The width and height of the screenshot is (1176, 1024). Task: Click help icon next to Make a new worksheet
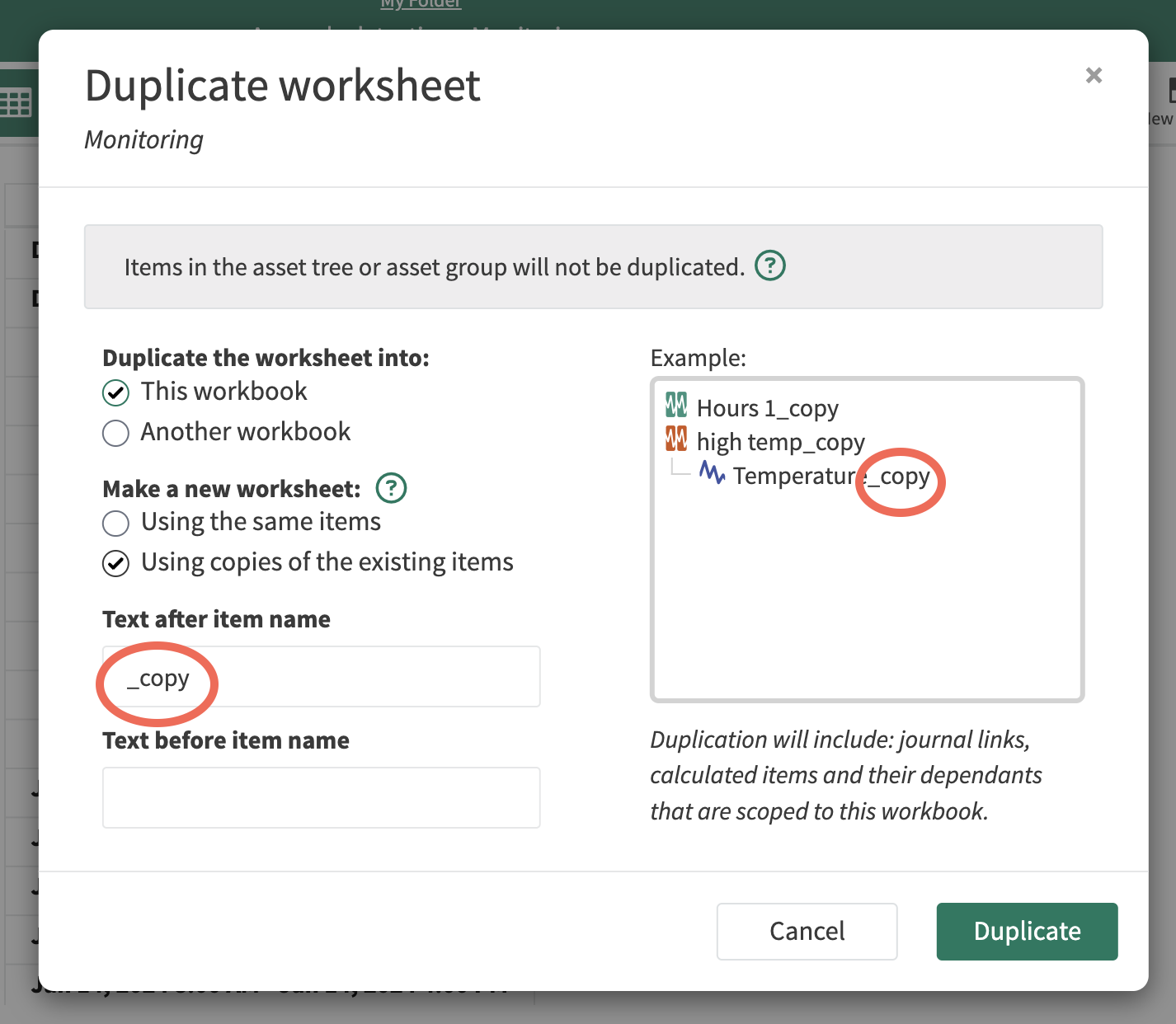coord(391,488)
